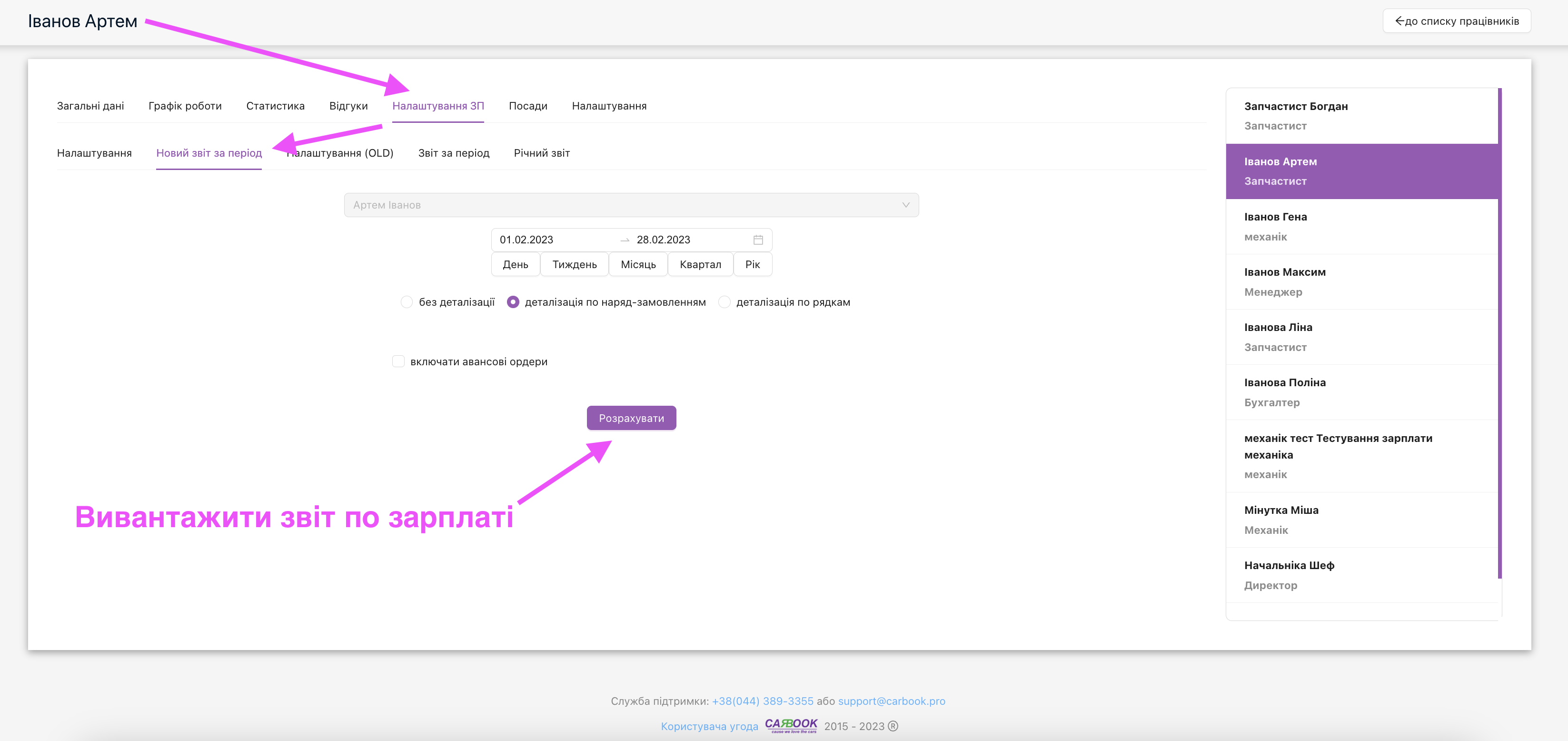Select 'без деталізації' radio option
This screenshot has height=741, width=1568.
407,302
